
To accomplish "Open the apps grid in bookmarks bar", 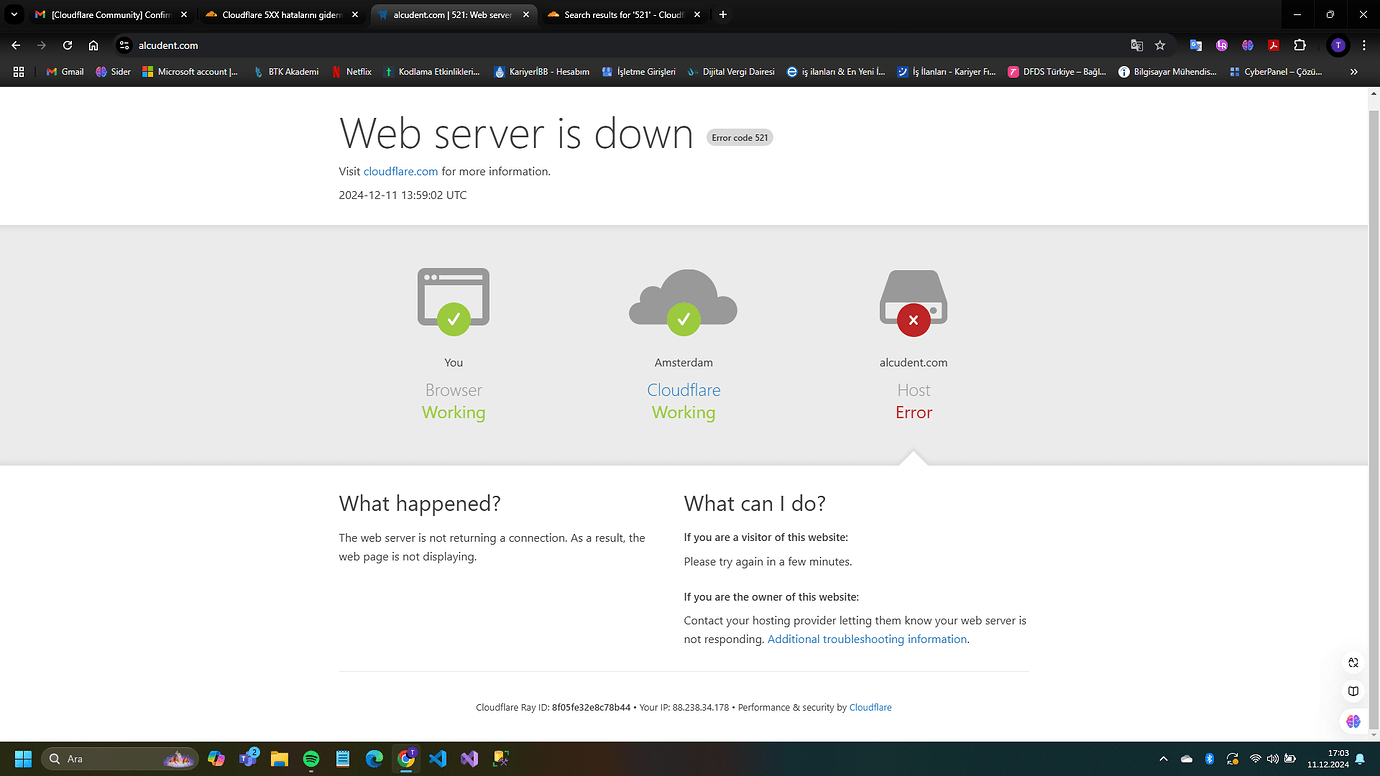I will (18, 72).
